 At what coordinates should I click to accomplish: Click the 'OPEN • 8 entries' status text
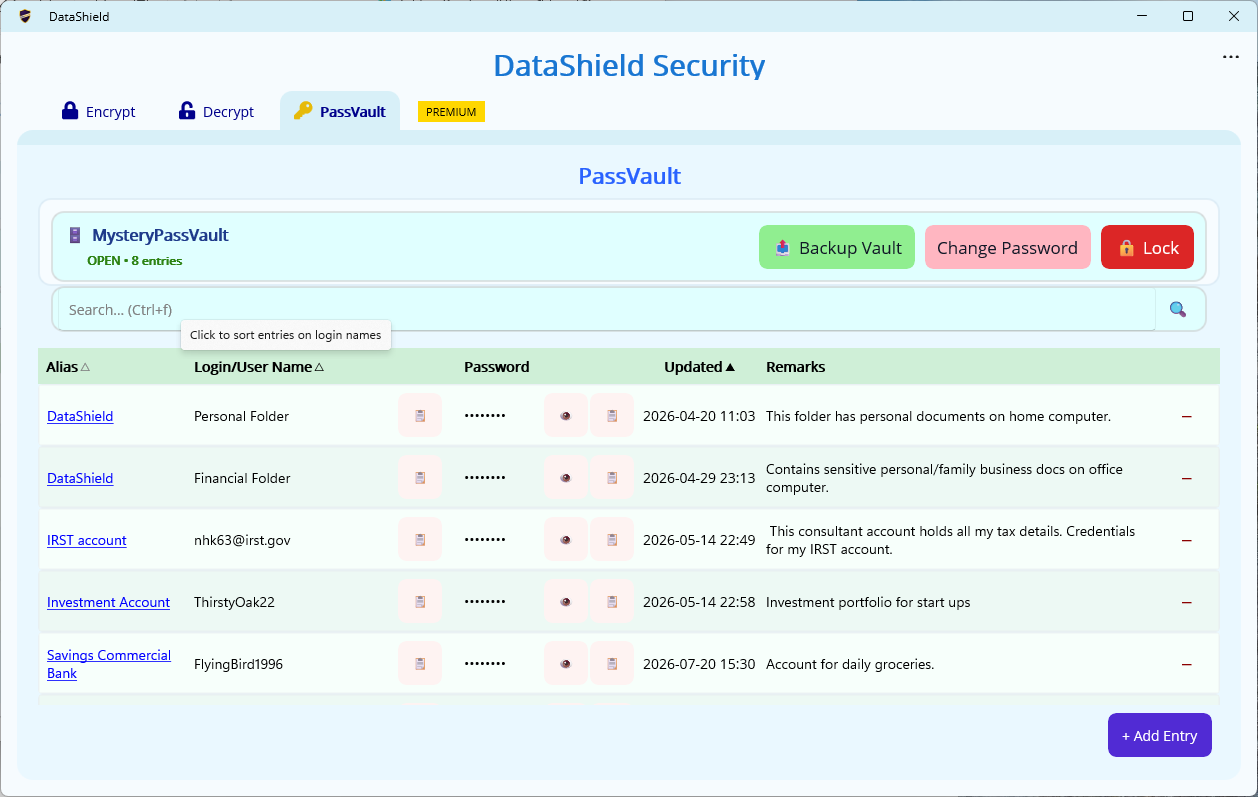point(135,261)
